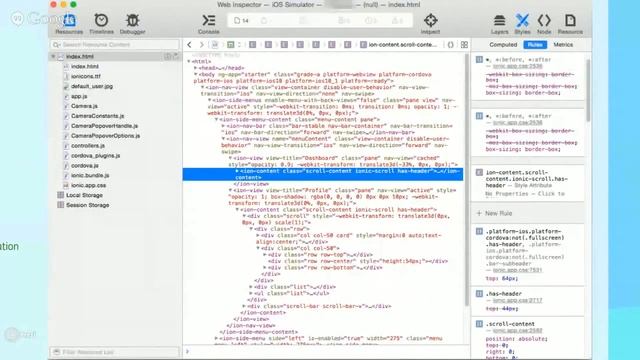Open the ionic.app.css:2717 source link

518,300
